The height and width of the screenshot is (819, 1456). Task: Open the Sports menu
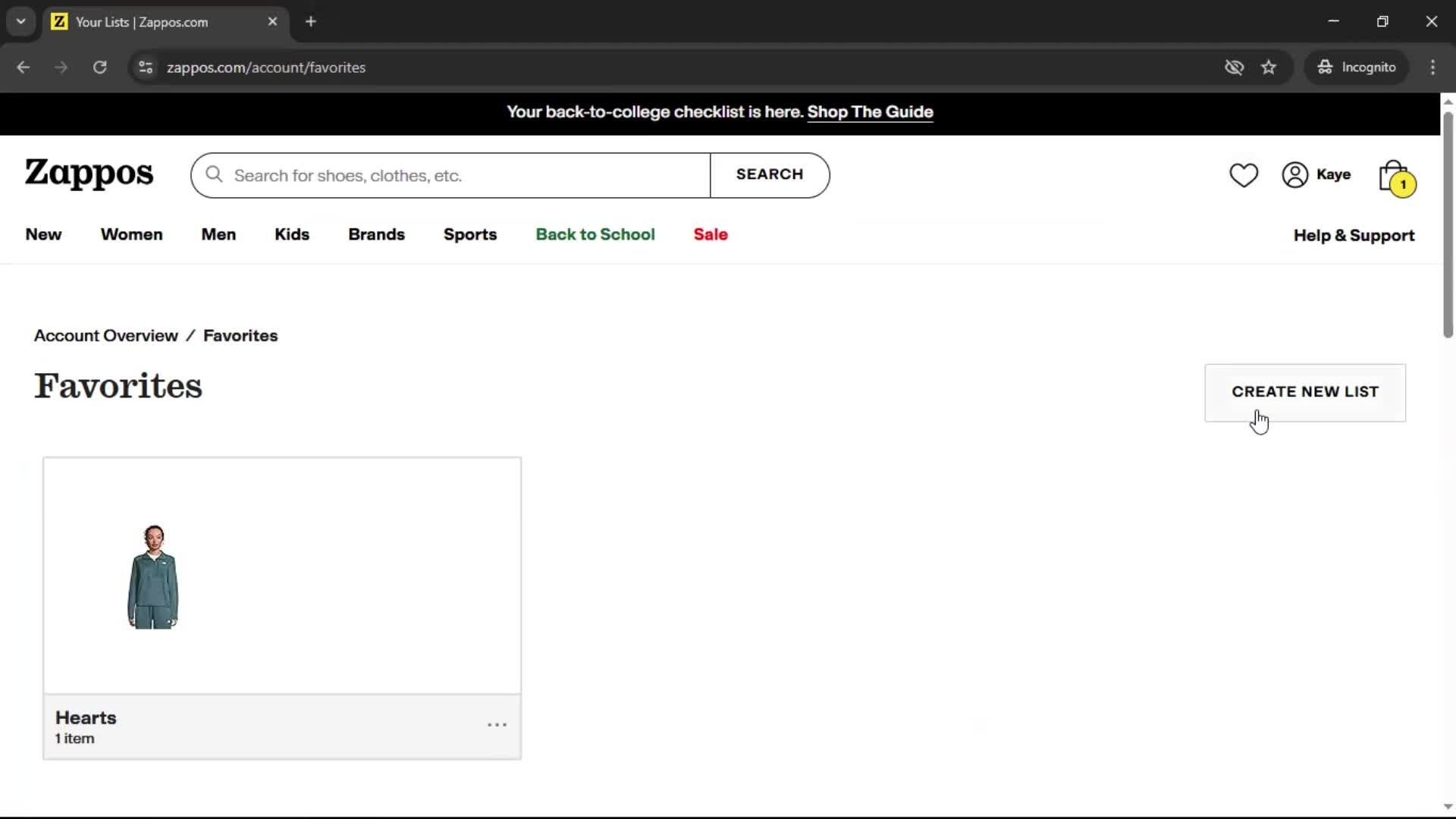(470, 235)
